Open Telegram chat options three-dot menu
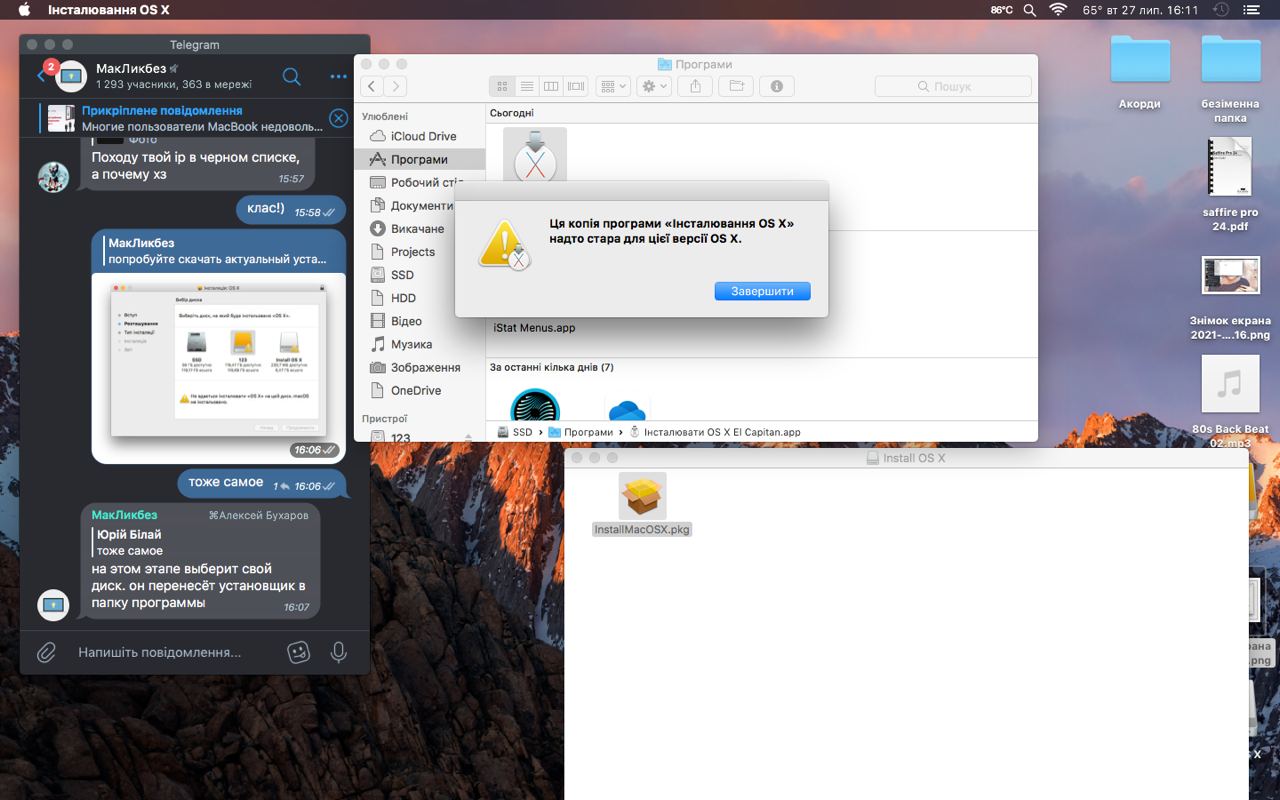Image resolution: width=1280 pixels, height=800 pixels. tap(338, 77)
